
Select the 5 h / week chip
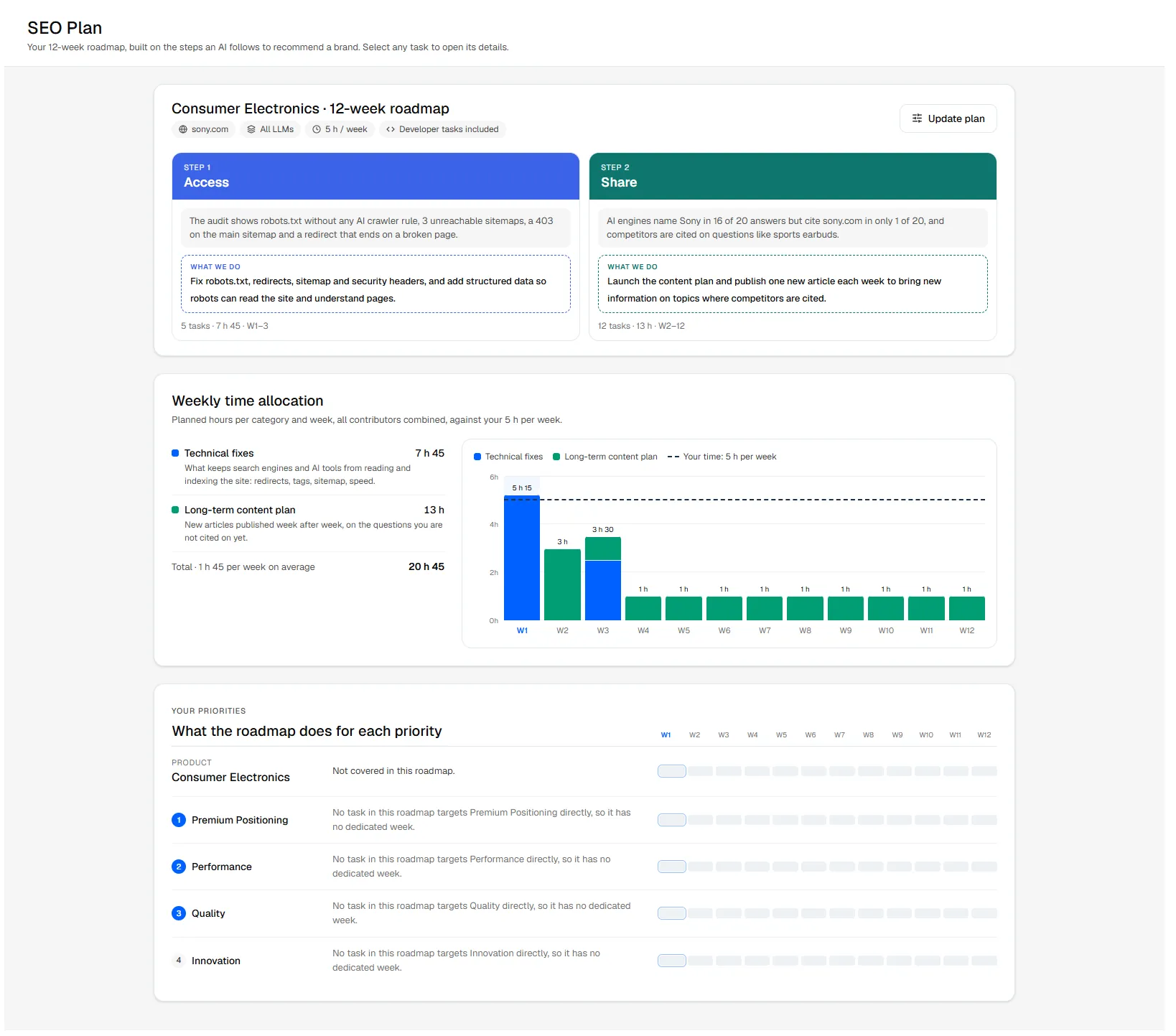tap(340, 129)
